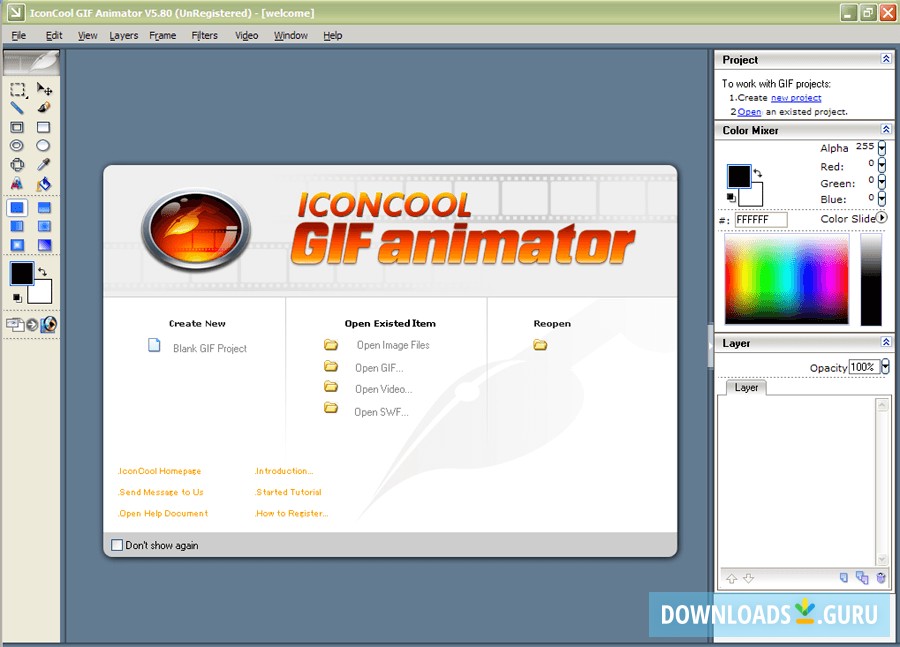Collapse the Color Mixer panel
The width and height of the screenshot is (900, 647).
tap(887, 130)
